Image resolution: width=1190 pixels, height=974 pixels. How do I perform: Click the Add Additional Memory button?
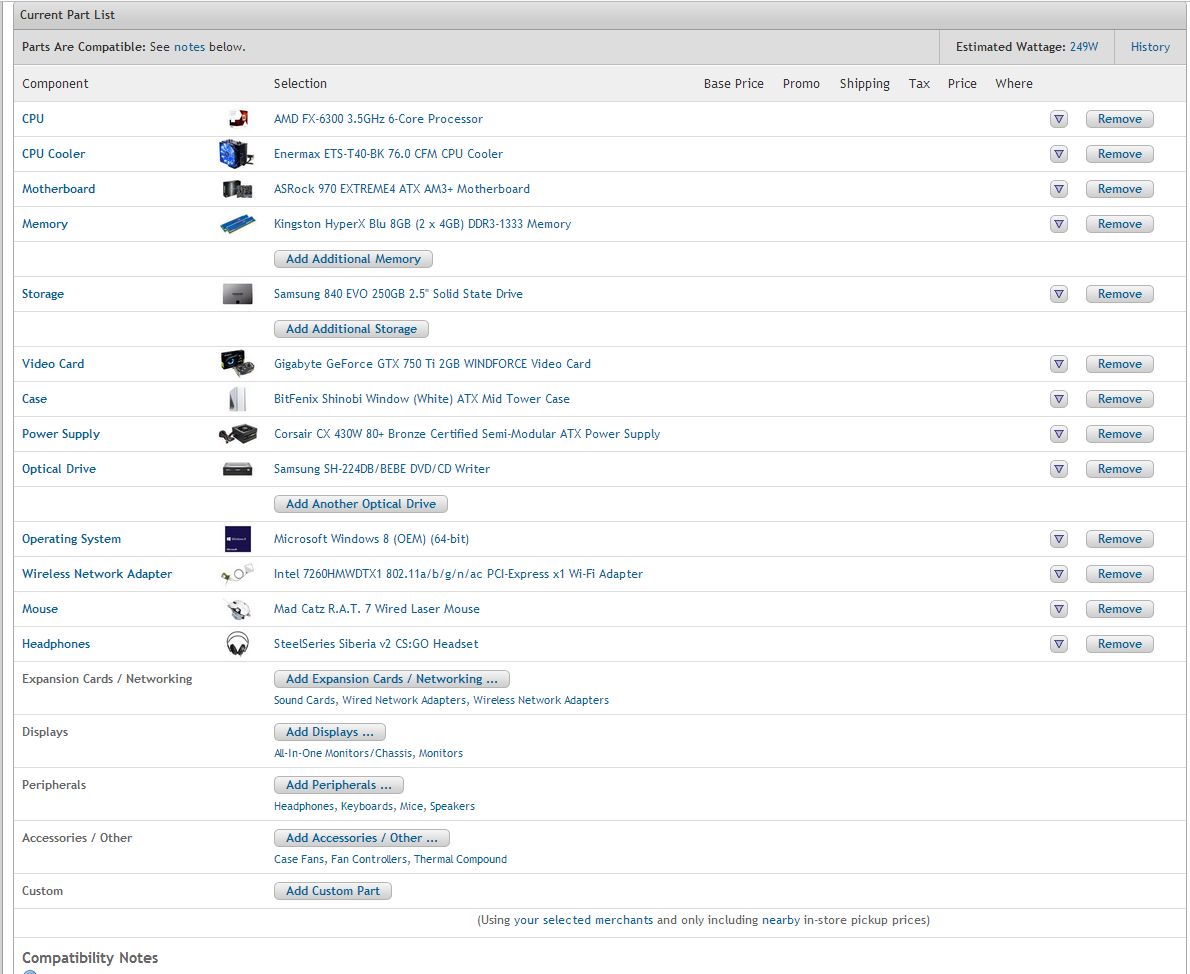[x=353, y=259]
